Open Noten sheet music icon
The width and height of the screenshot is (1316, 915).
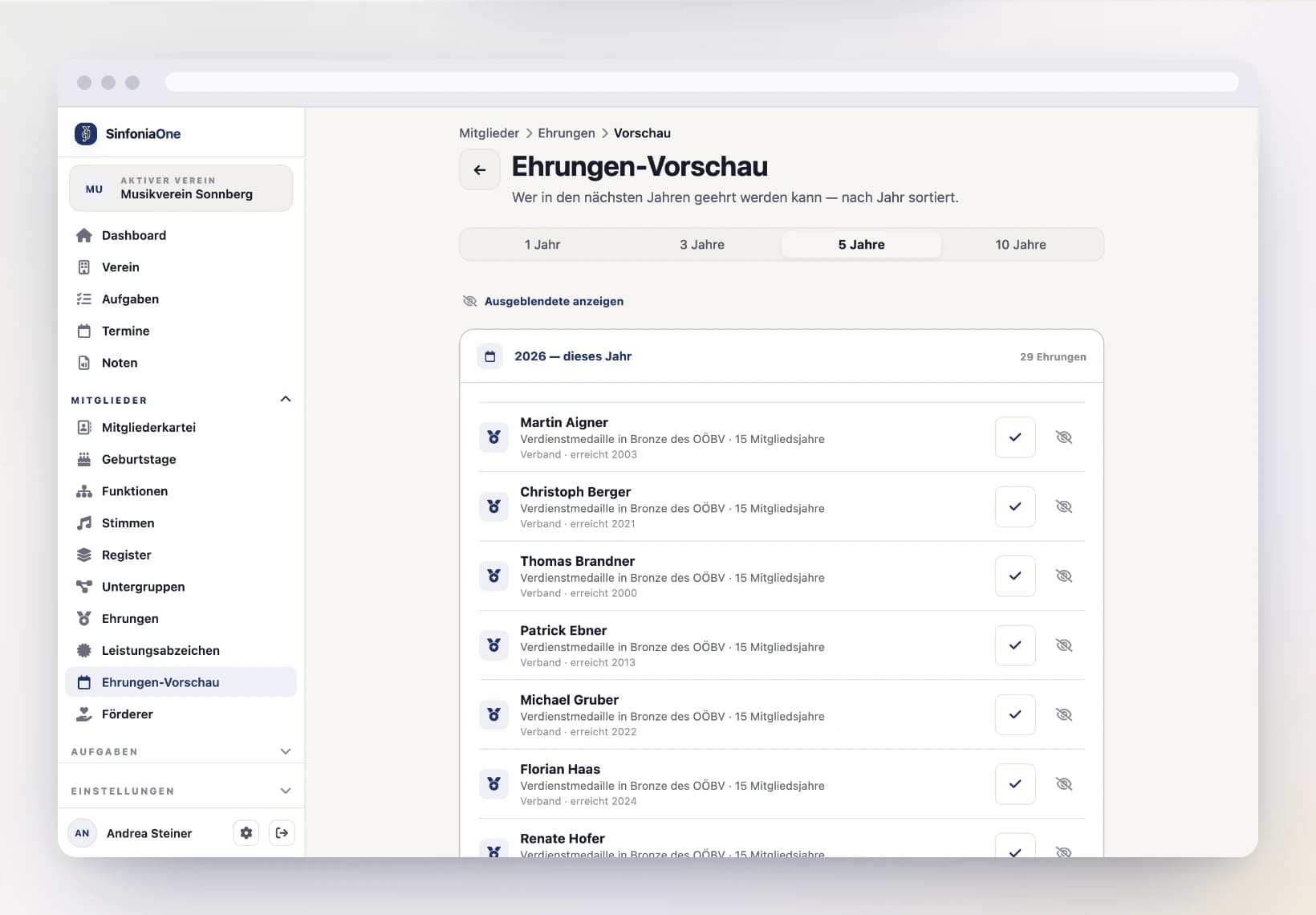point(84,363)
